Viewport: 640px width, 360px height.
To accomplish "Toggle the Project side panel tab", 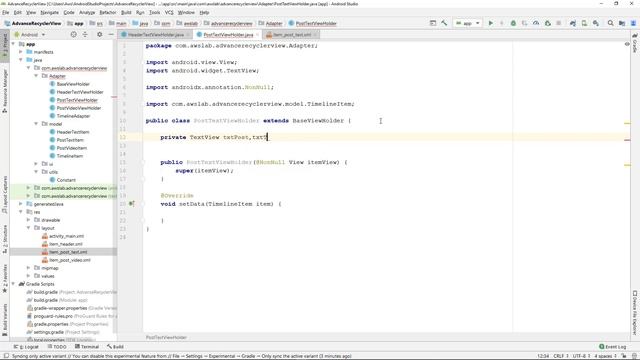I will (x=5, y=47).
